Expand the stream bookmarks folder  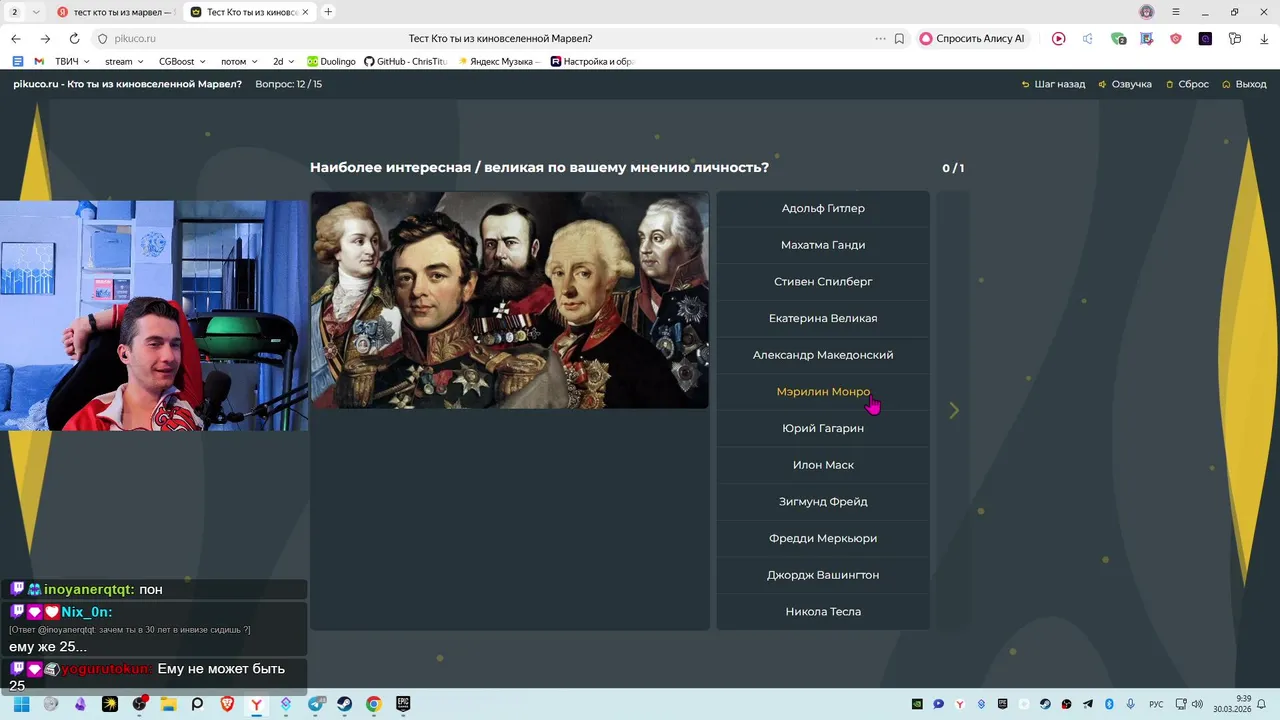coord(125,61)
